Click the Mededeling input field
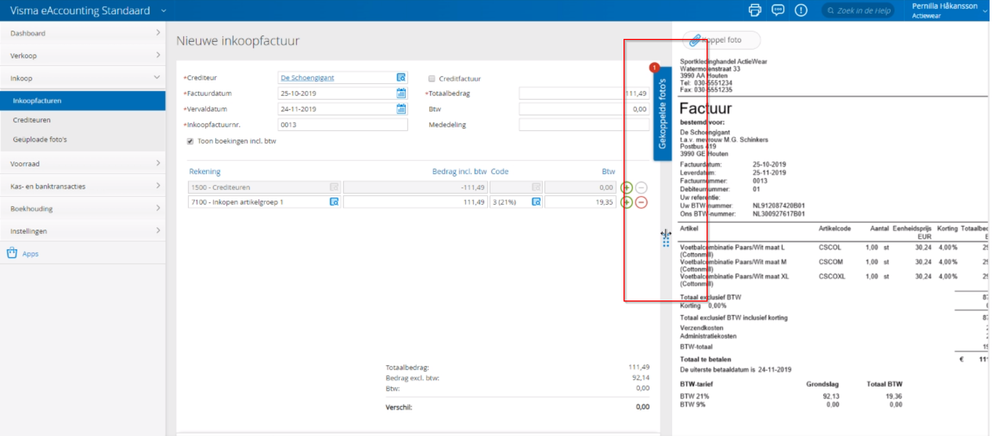Image resolution: width=999 pixels, height=436 pixels. (584, 124)
